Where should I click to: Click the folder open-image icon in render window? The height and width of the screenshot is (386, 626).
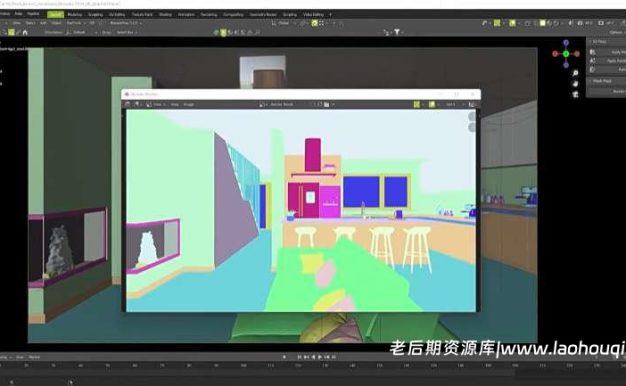[327, 104]
